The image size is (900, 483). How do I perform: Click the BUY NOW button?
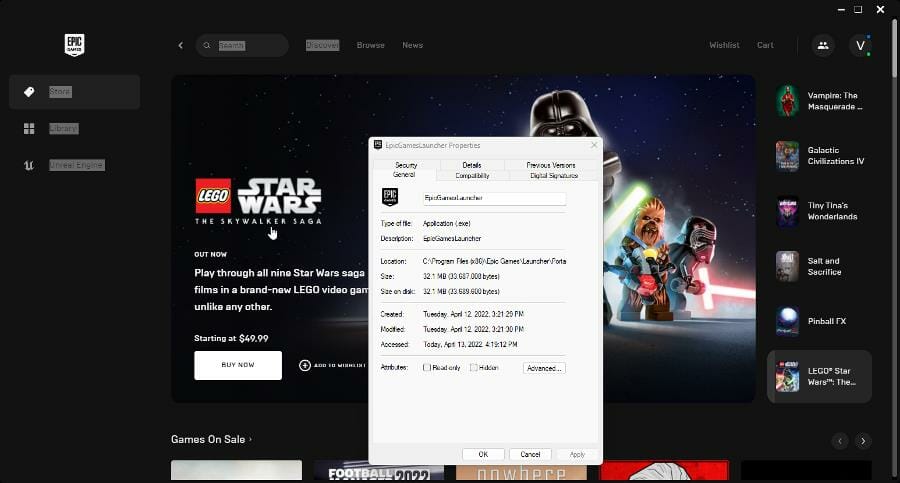[x=238, y=365]
